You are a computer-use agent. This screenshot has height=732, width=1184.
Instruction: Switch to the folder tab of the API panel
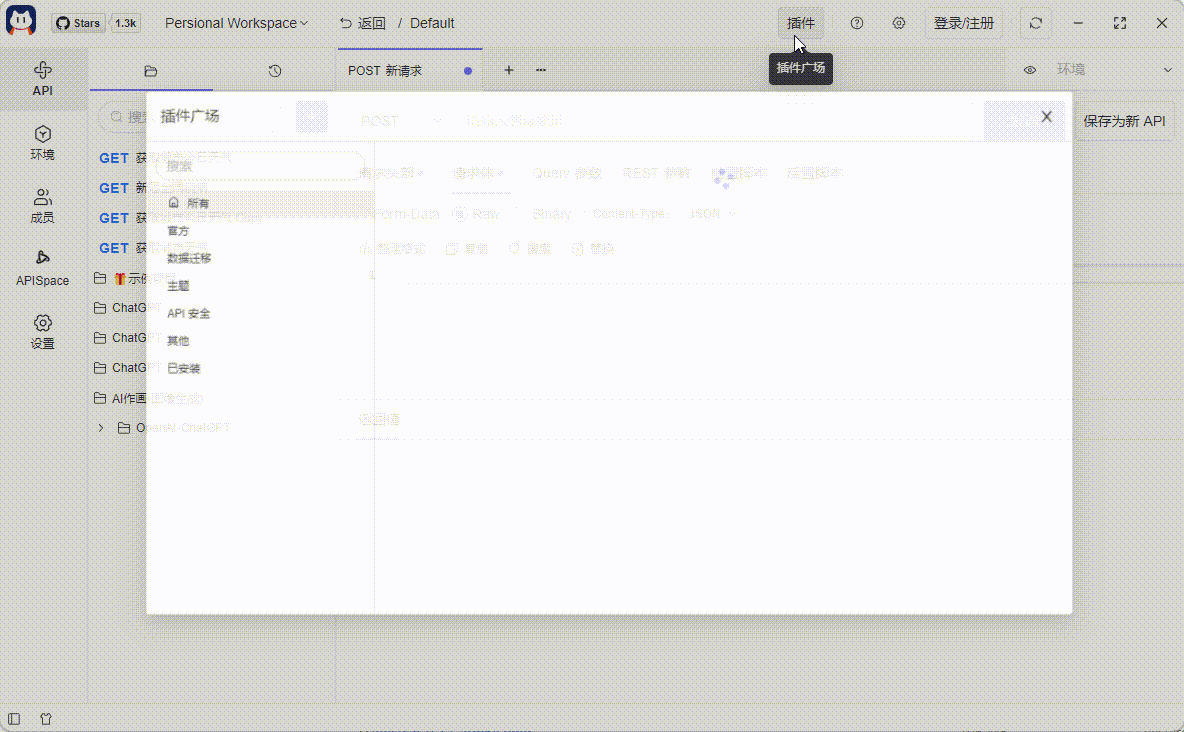[x=151, y=71]
